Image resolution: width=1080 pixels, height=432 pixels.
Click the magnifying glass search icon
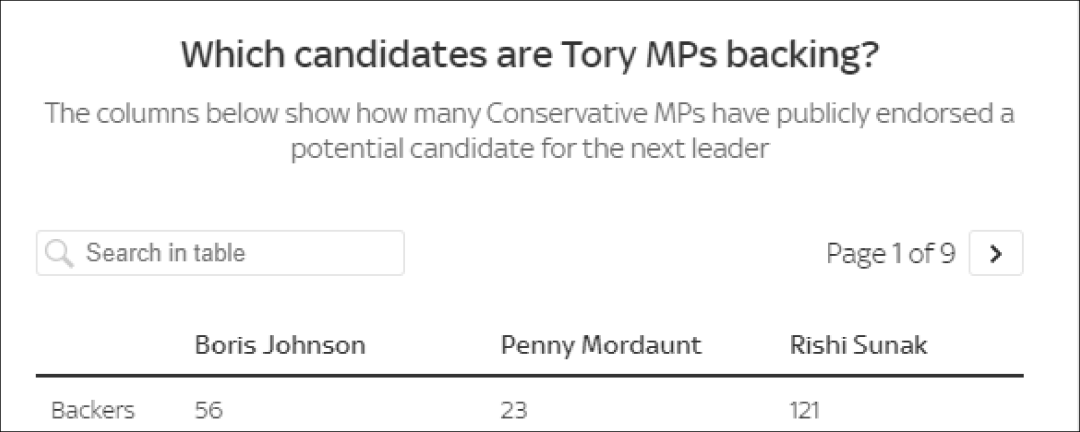59,254
